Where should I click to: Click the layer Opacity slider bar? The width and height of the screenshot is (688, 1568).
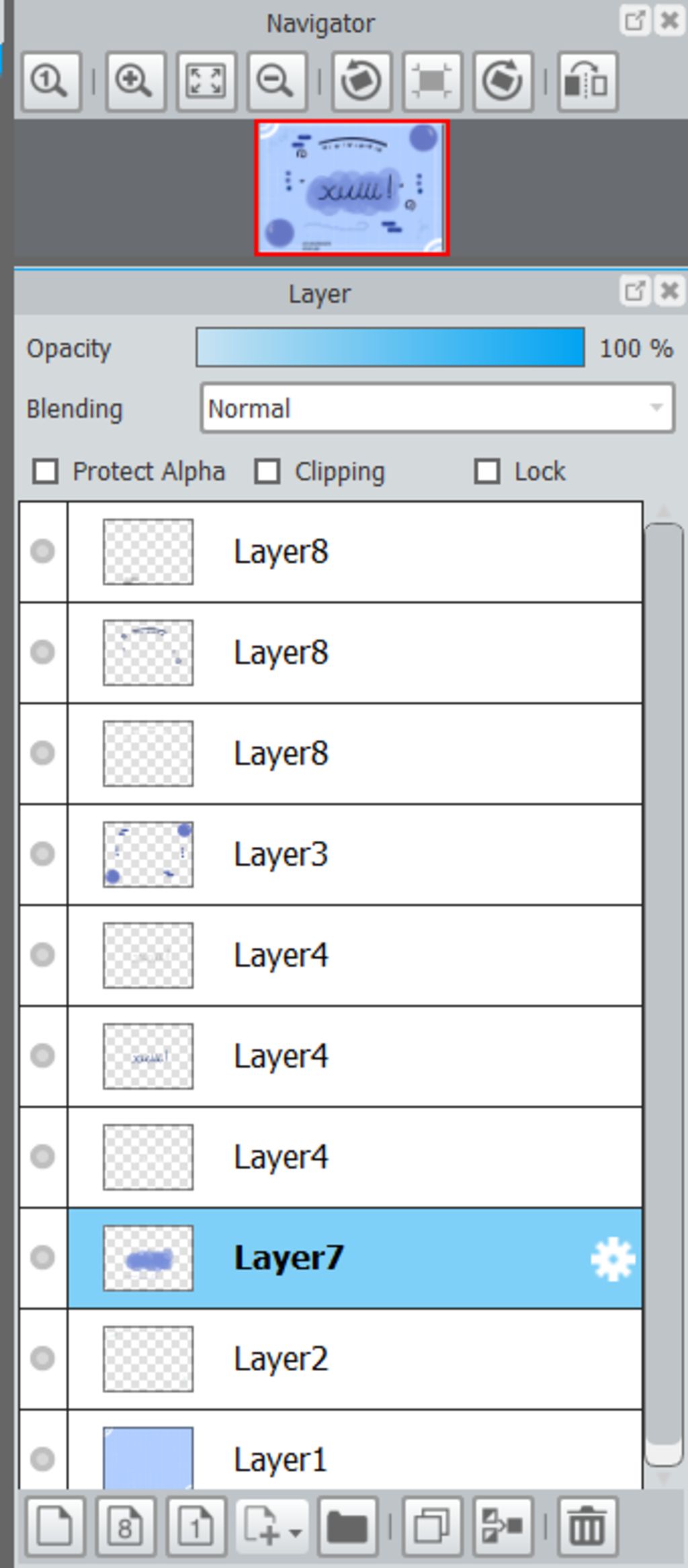coord(390,347)
